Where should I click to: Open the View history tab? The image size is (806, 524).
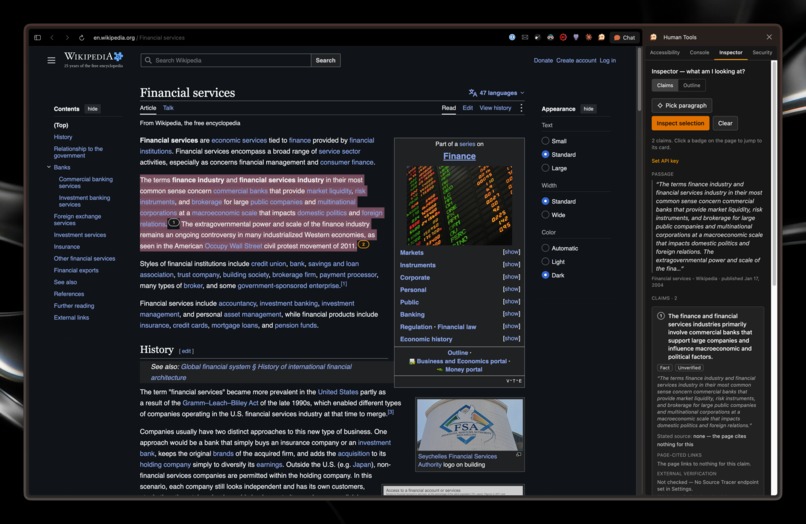click(x=495, y=108)
